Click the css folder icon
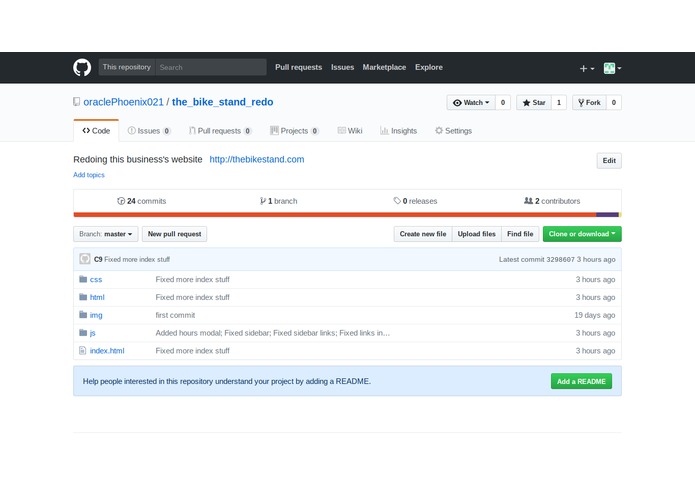 tap(83, 279)
